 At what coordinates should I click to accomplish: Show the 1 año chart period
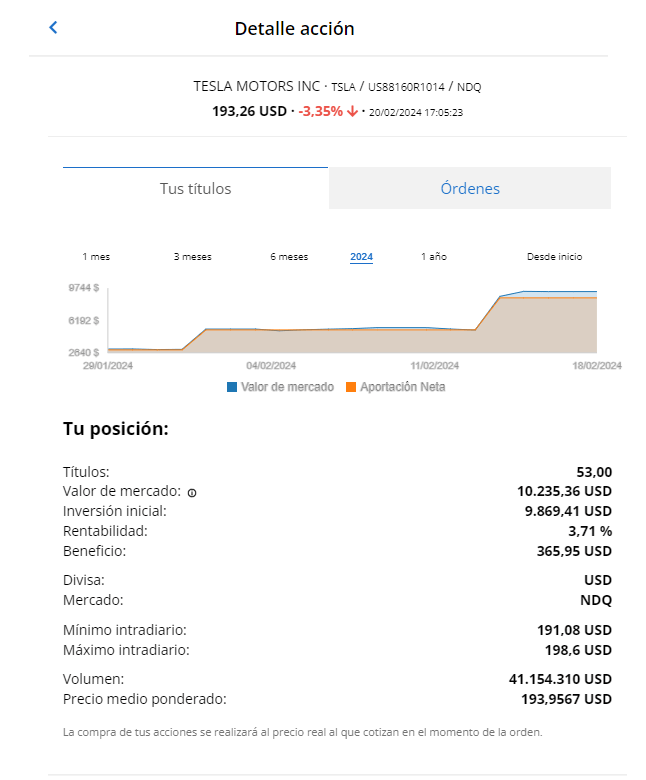(x=434, y=257)
